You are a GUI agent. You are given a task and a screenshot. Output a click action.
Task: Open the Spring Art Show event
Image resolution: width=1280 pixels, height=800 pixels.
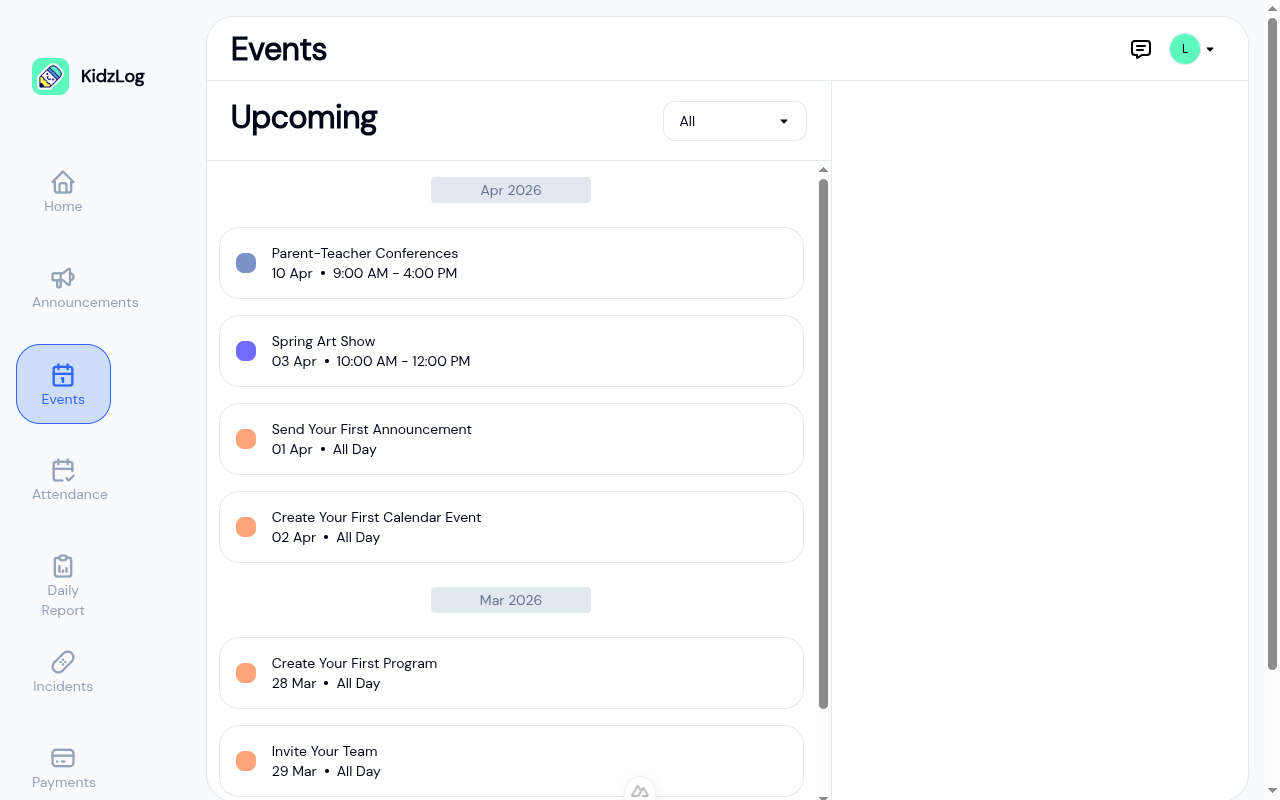(x=511, y=351)
